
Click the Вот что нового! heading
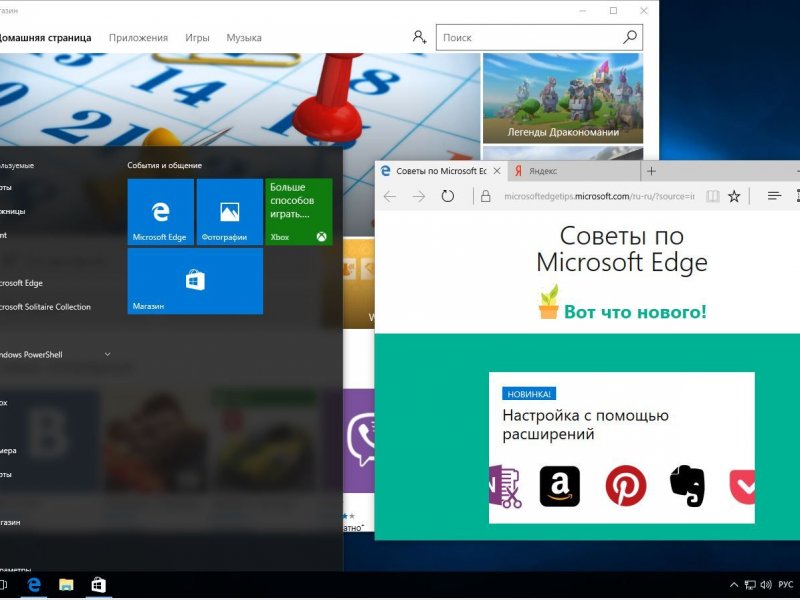635,312
